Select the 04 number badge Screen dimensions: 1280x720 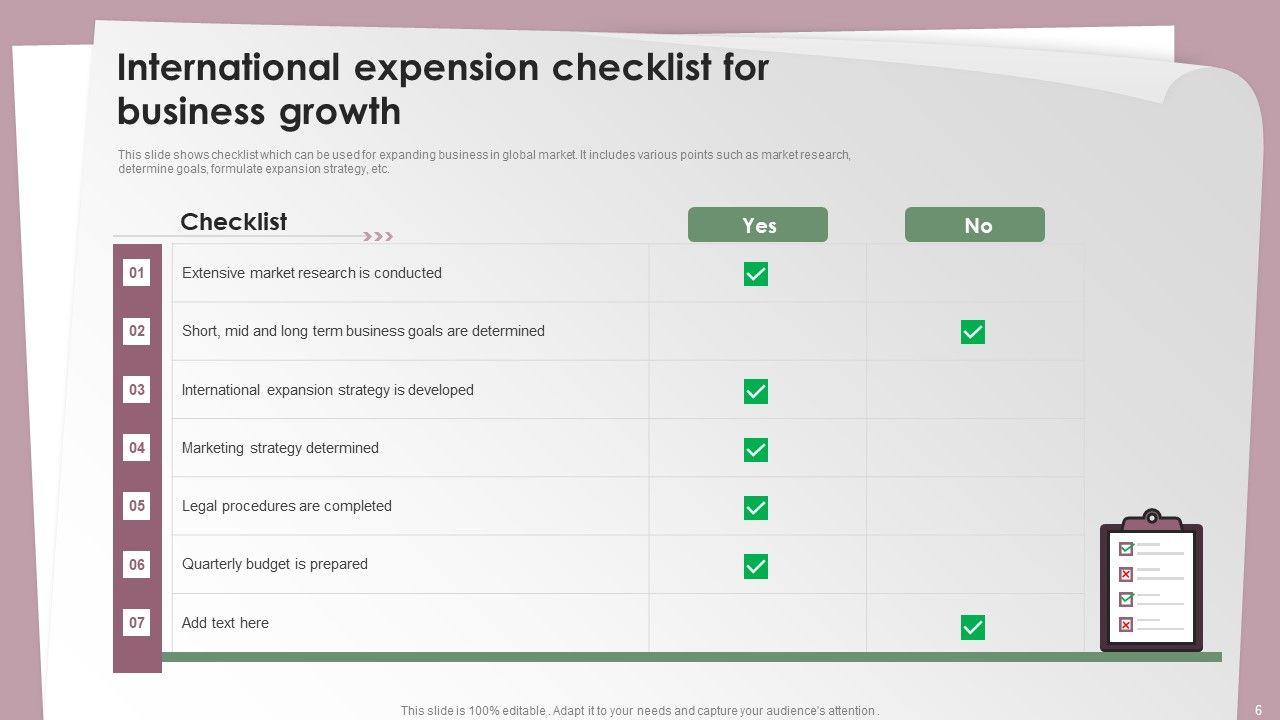click(x=137, y=448)
